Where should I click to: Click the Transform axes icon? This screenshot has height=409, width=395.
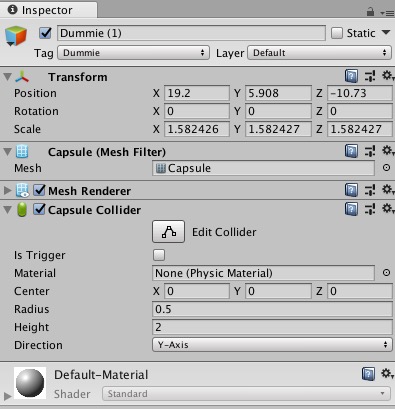[22, 77]
